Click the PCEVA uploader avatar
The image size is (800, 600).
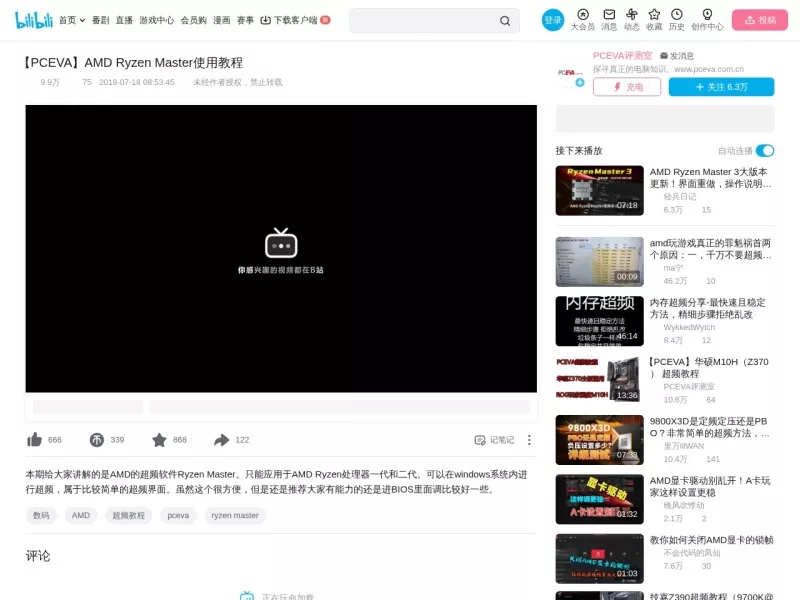pos(570,72)
